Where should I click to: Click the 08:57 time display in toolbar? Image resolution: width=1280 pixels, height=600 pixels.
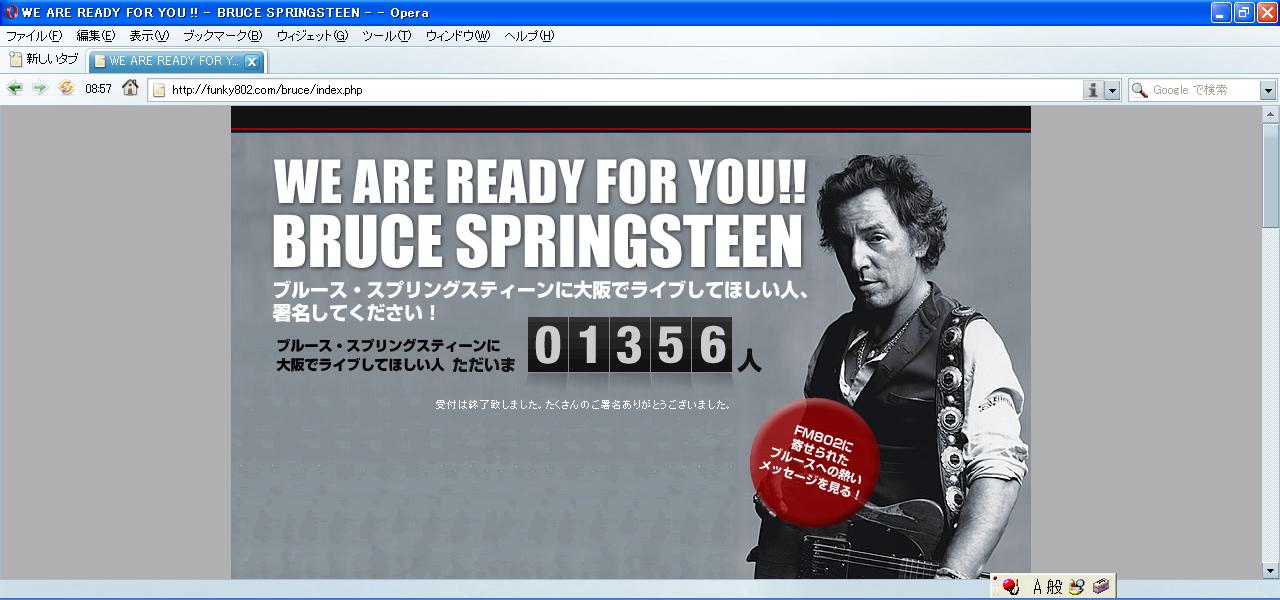98,89
